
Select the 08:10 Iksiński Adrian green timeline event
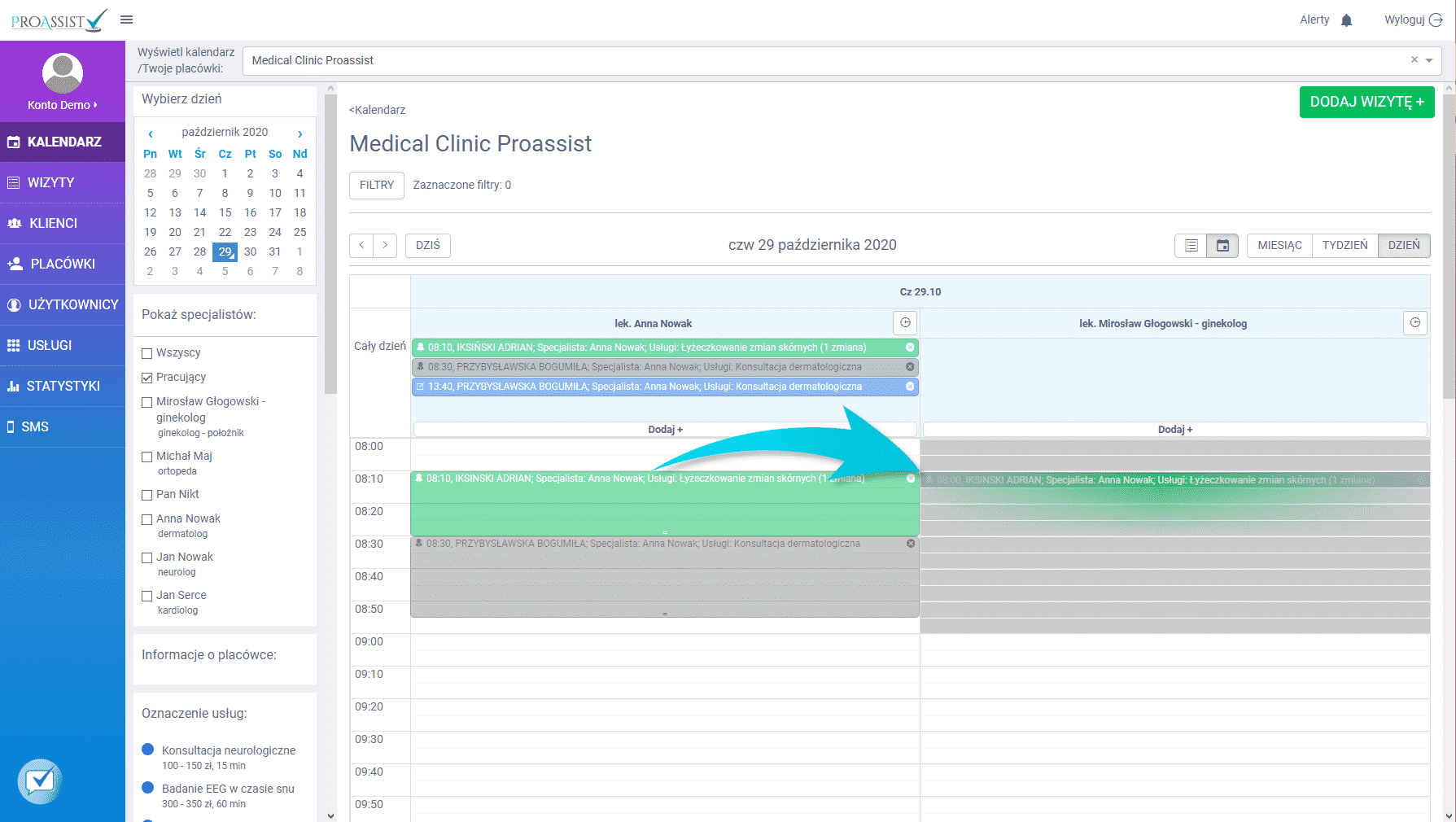point(665,503)
